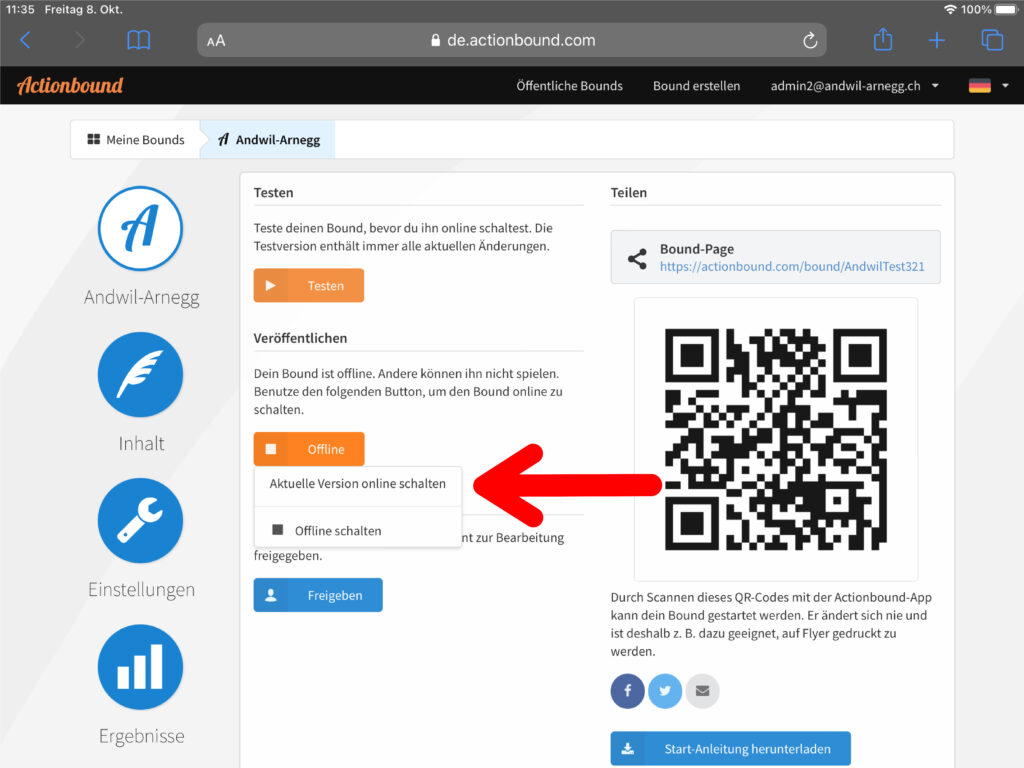Tap the Safari address bar
1024x768 pixels.
click(x=511, y=40)
